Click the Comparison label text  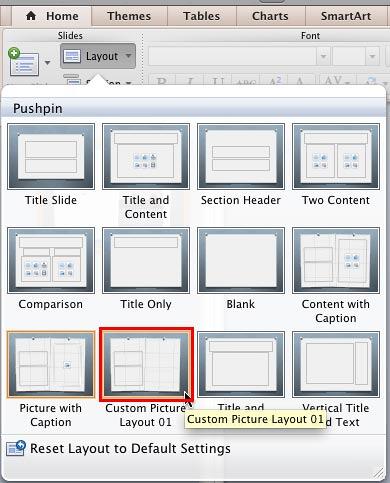tap(51, 304)
